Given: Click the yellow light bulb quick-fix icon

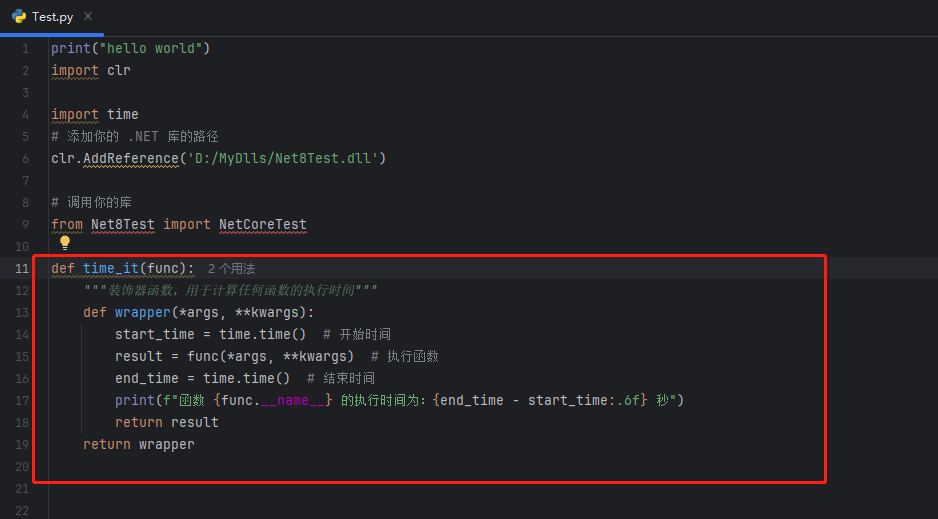Looking at the screenshot, I should click(65, 242).
